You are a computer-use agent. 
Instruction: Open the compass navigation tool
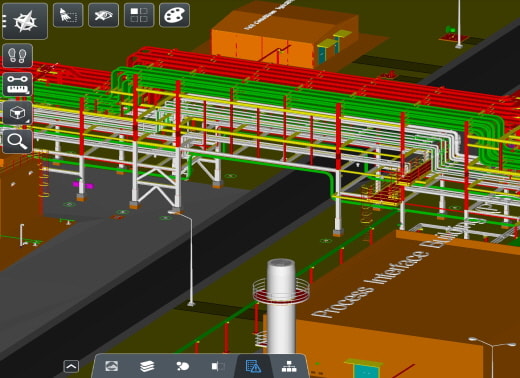(25, 21)
